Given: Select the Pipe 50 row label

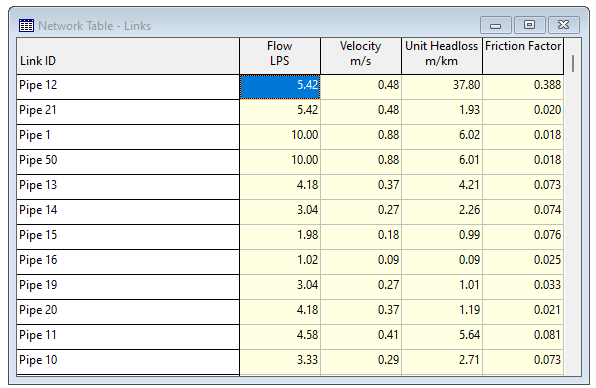Looking at the screenshot, I should tap(128, 162).
